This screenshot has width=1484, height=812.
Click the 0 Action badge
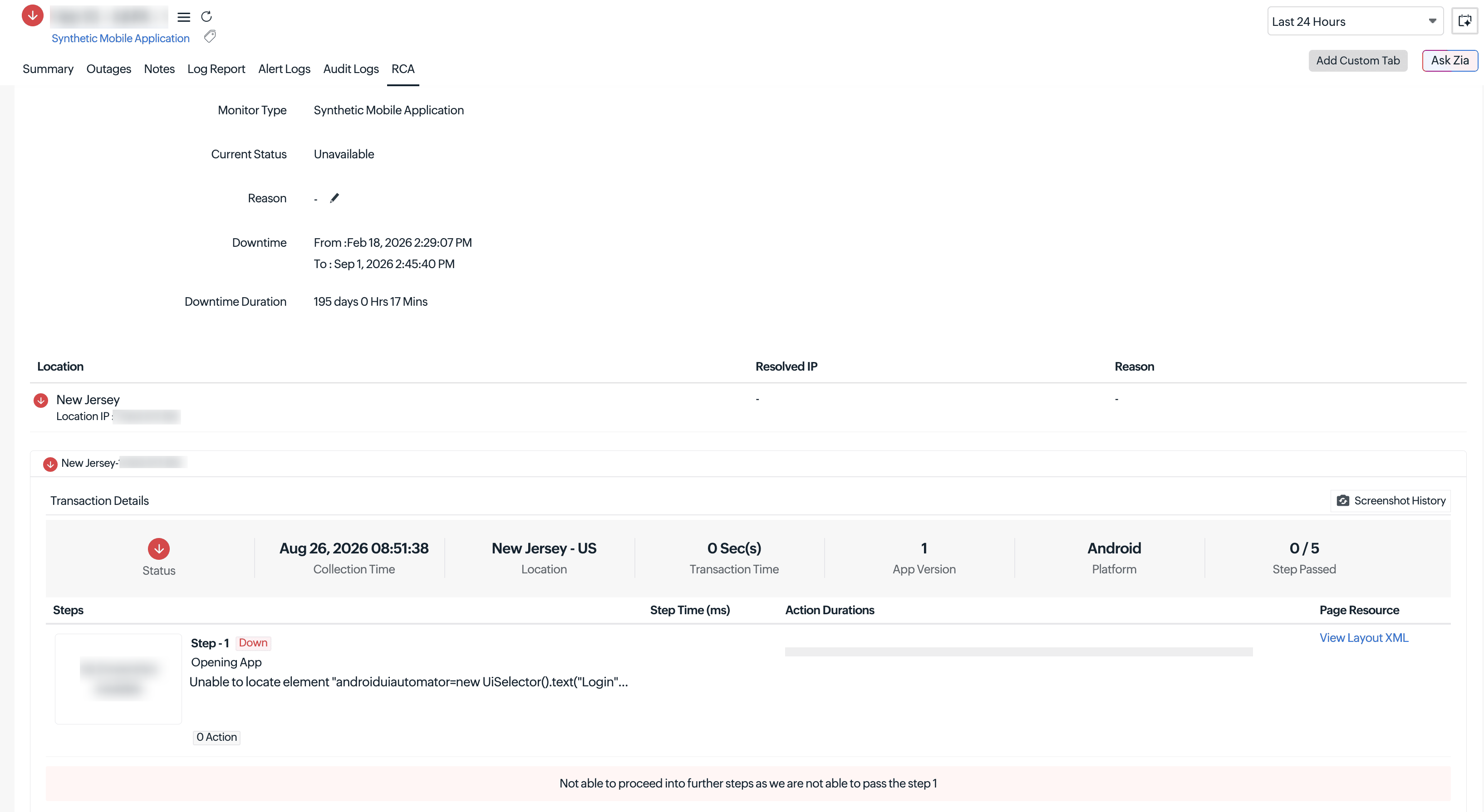[x=216, y=737]
